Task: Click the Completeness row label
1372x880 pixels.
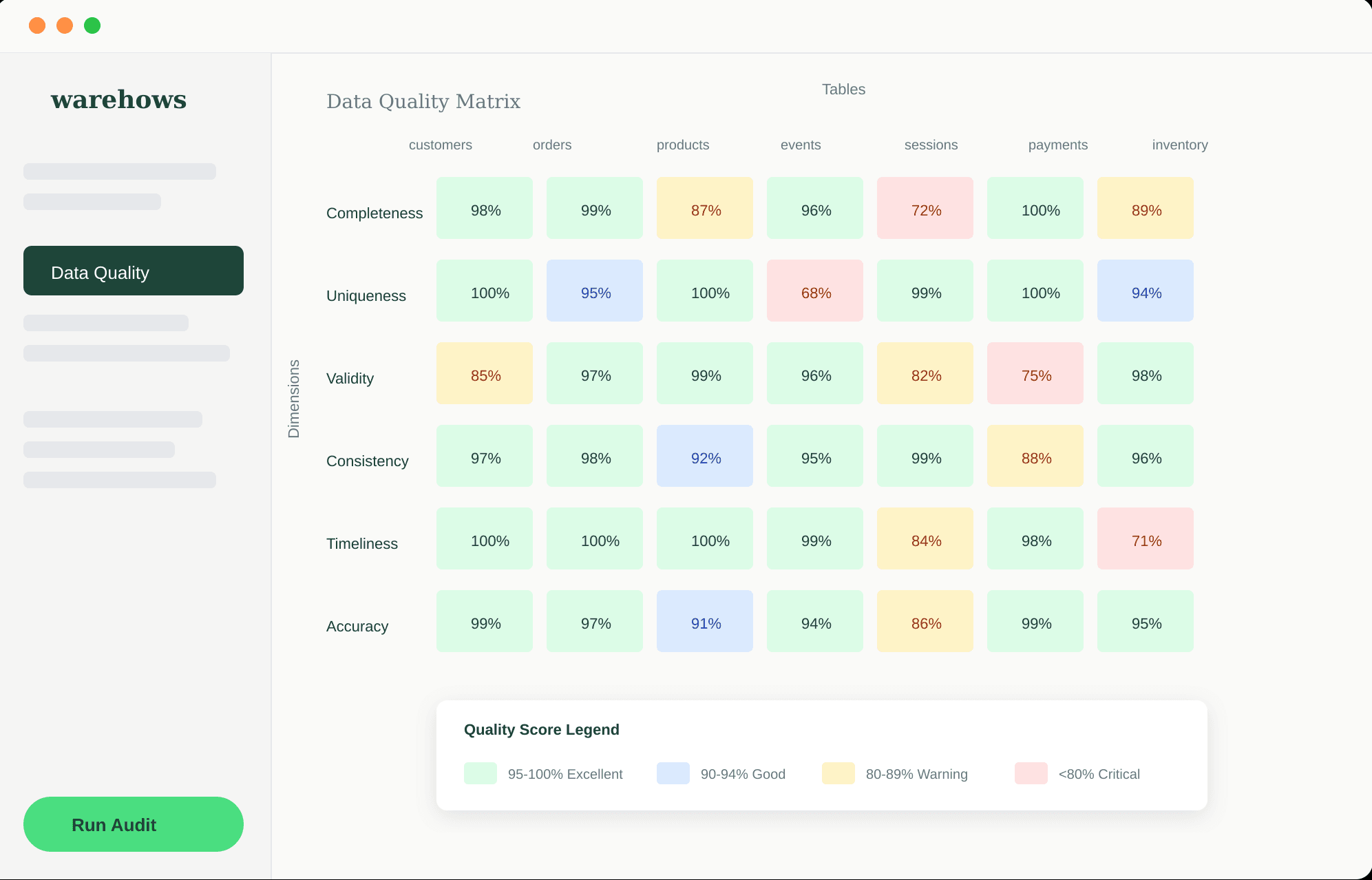Action: coord(374,213)
